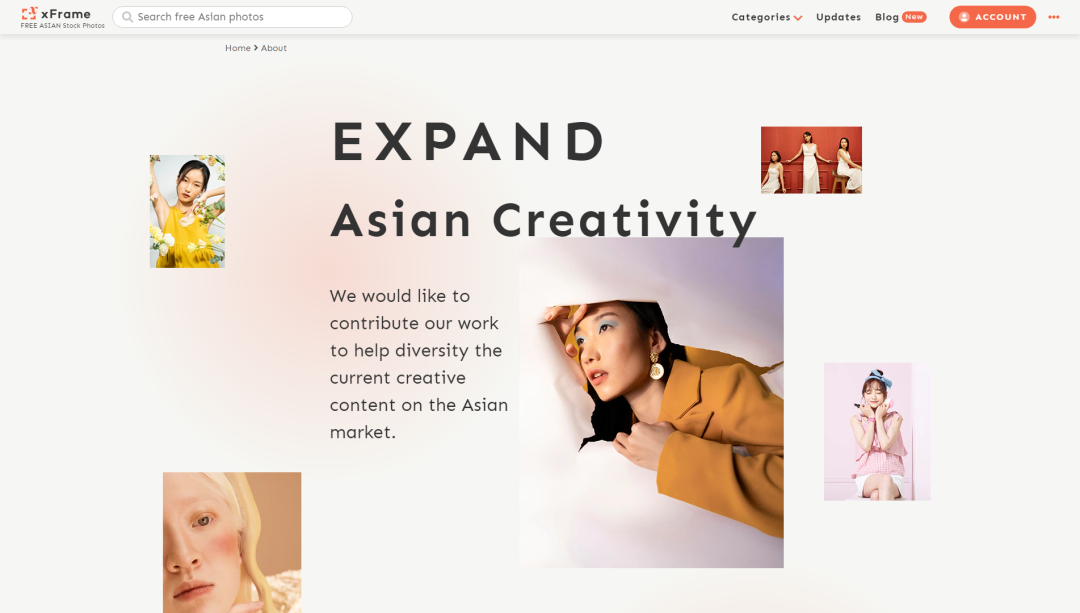Open the pink outfit girl photo

click(877, 432)
